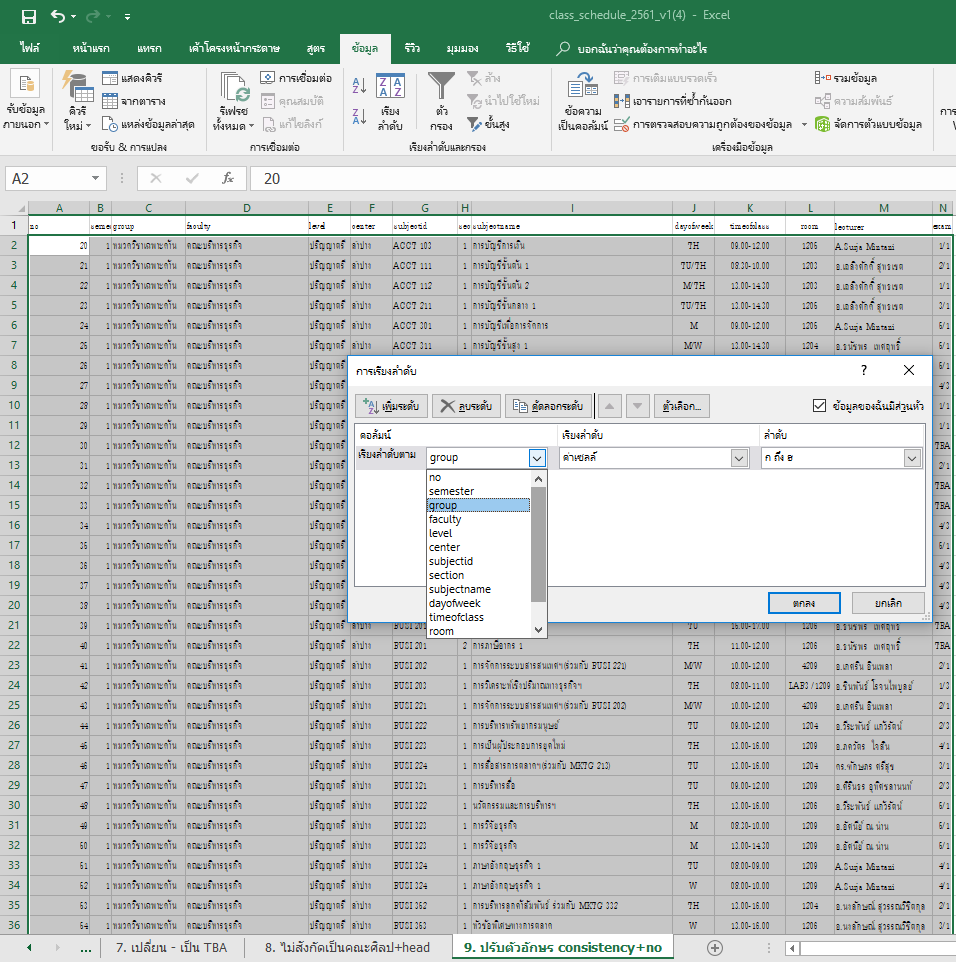Choose 'subjectname' in the dropdown list
The height and width of the screenshot is (962, 956).
click(x=459, y=589)
